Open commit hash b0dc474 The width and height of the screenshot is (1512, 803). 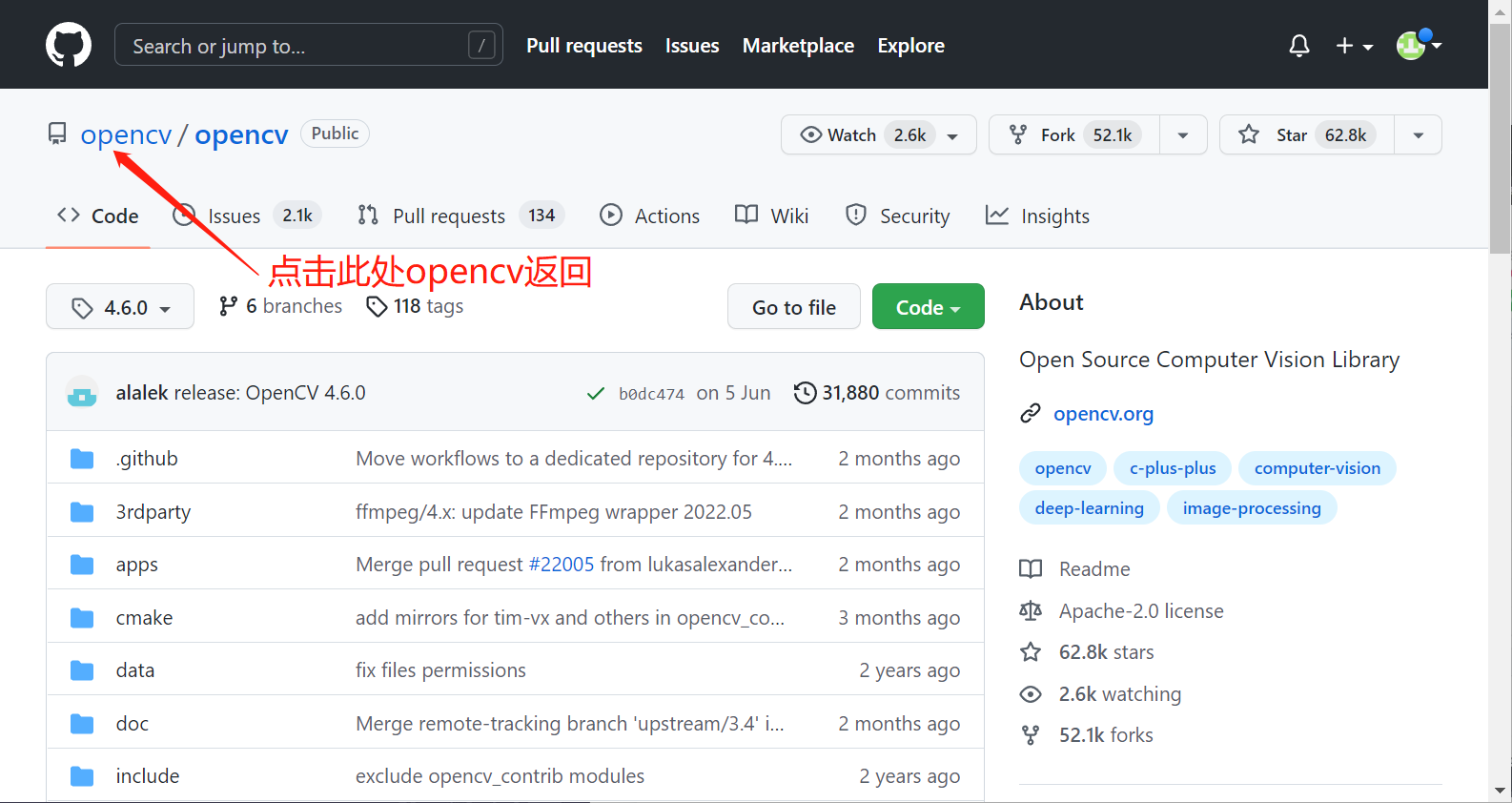[x=651, y=394]
